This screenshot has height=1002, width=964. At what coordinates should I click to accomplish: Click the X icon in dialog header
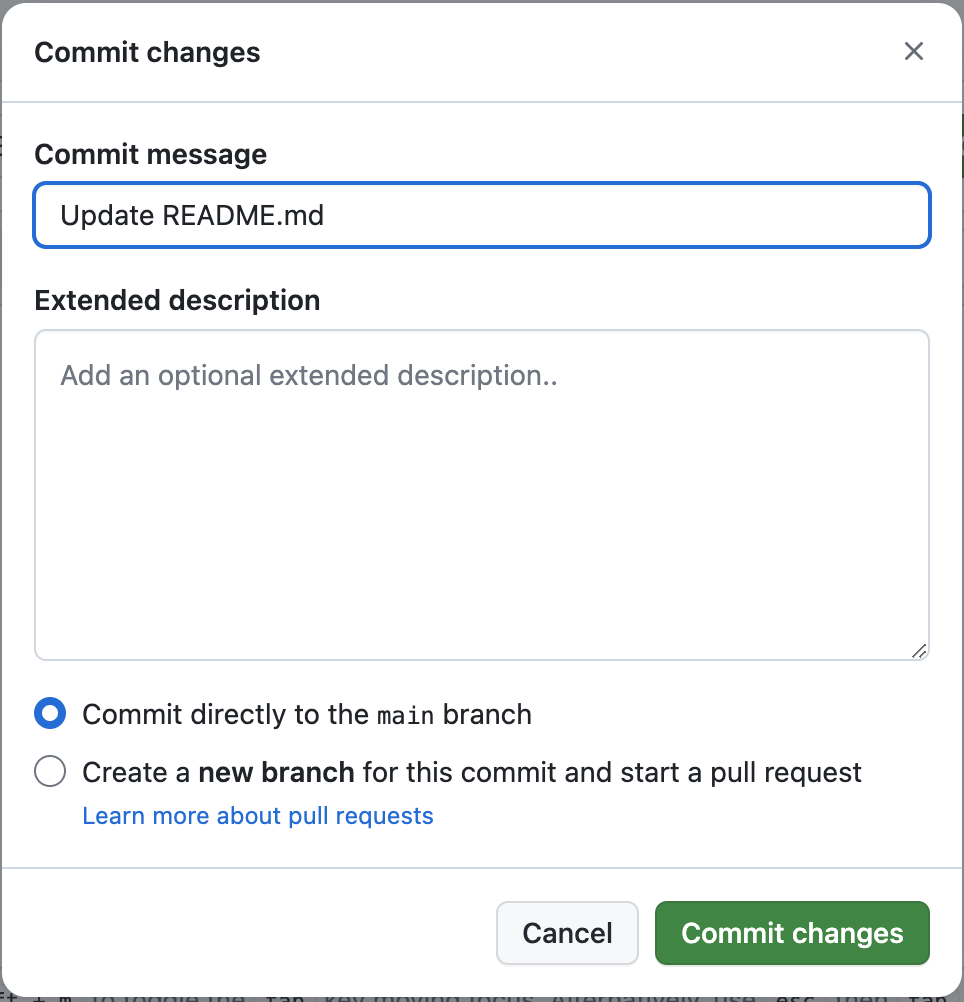tap(913, 51)
